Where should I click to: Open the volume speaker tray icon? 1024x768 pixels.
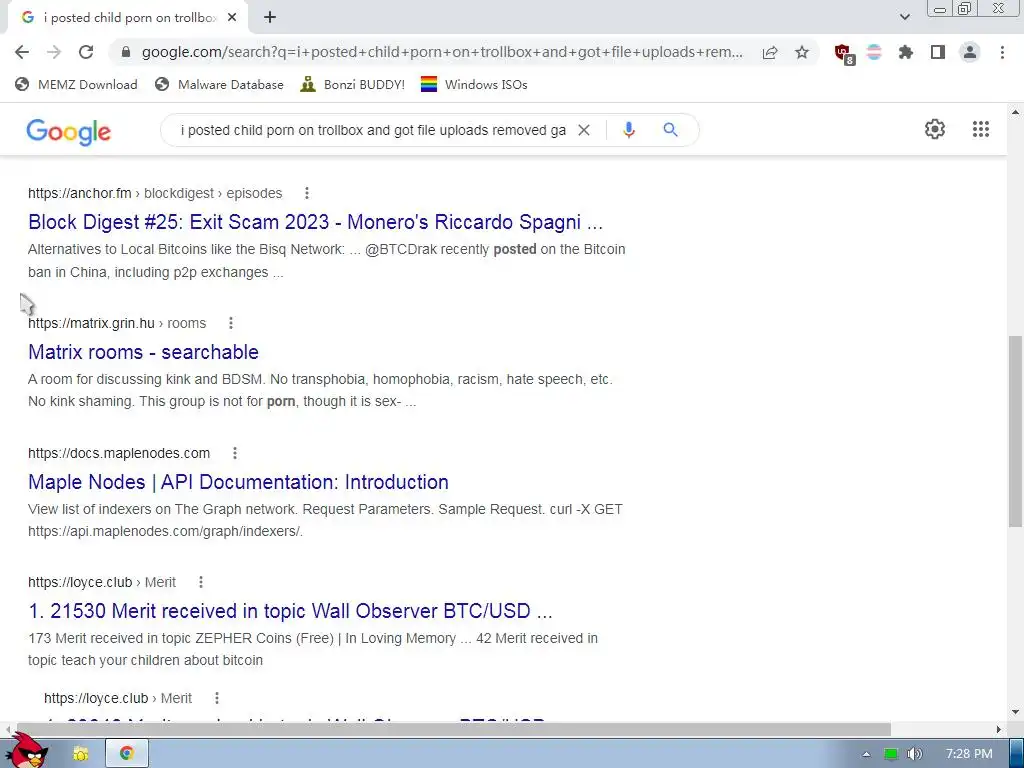(x=915, y=754)
